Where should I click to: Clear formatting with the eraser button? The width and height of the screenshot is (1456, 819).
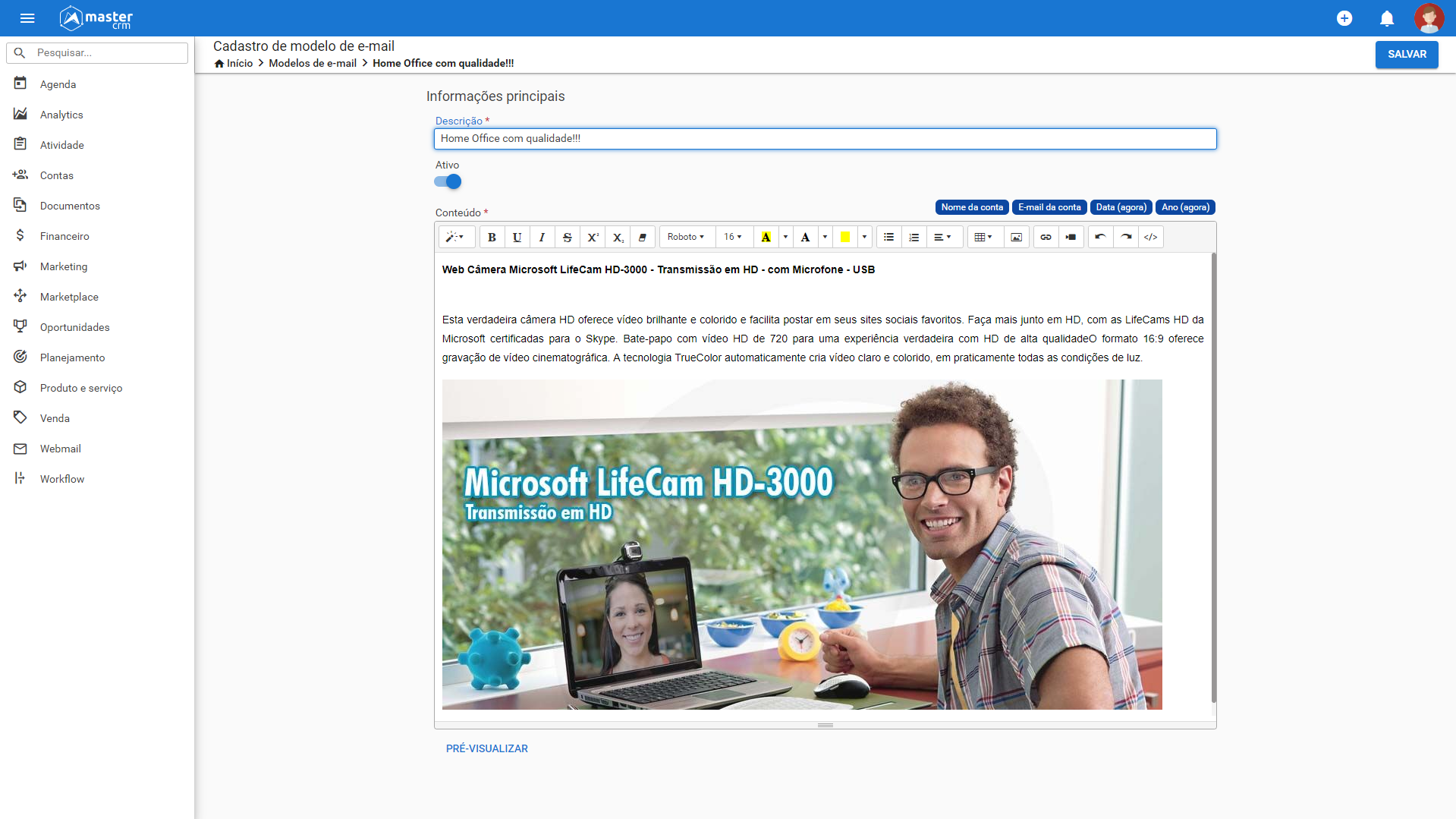(x=643, y=237)
